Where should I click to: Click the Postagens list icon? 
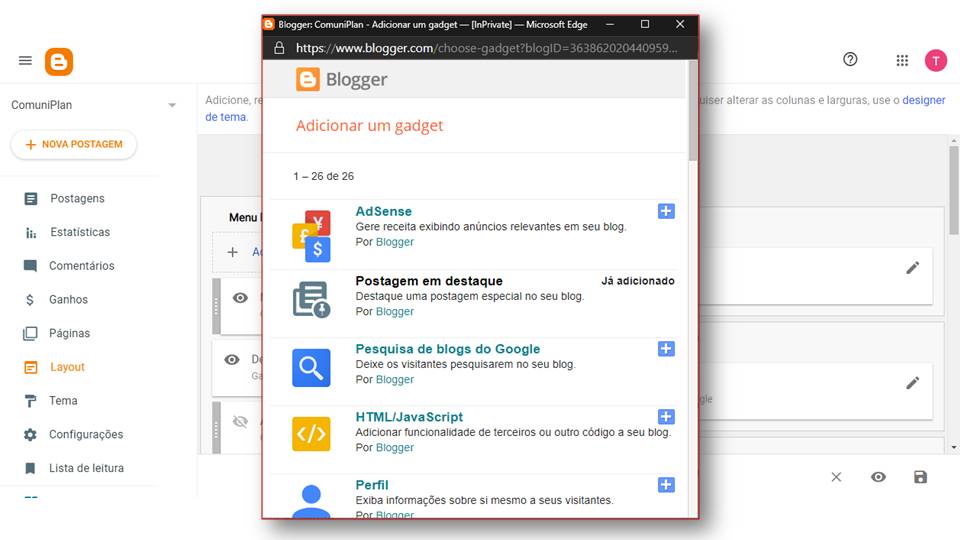pyautogui.click(x=31, y=199)
